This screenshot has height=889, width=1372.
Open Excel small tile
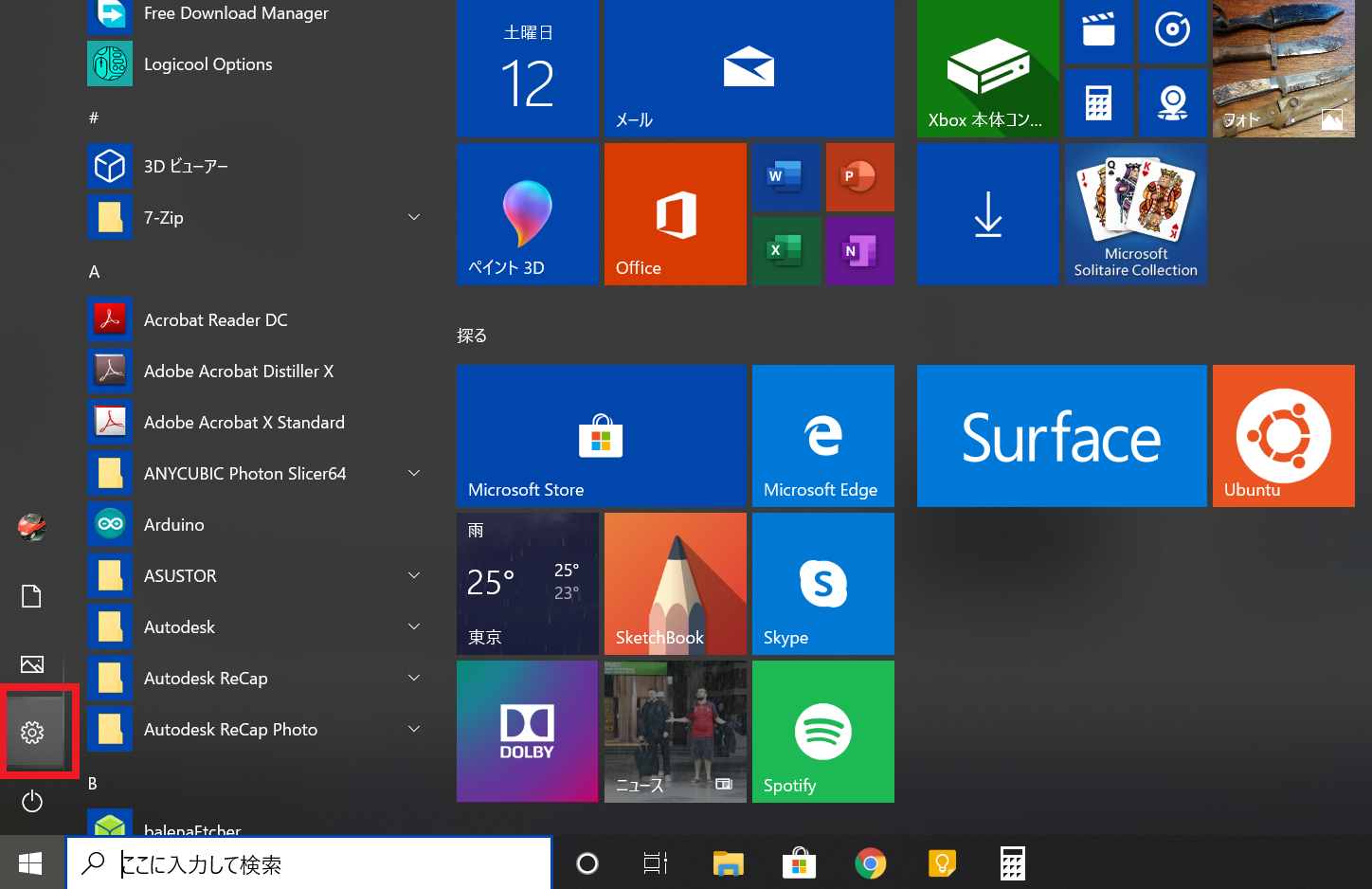(x=785, y=251)
